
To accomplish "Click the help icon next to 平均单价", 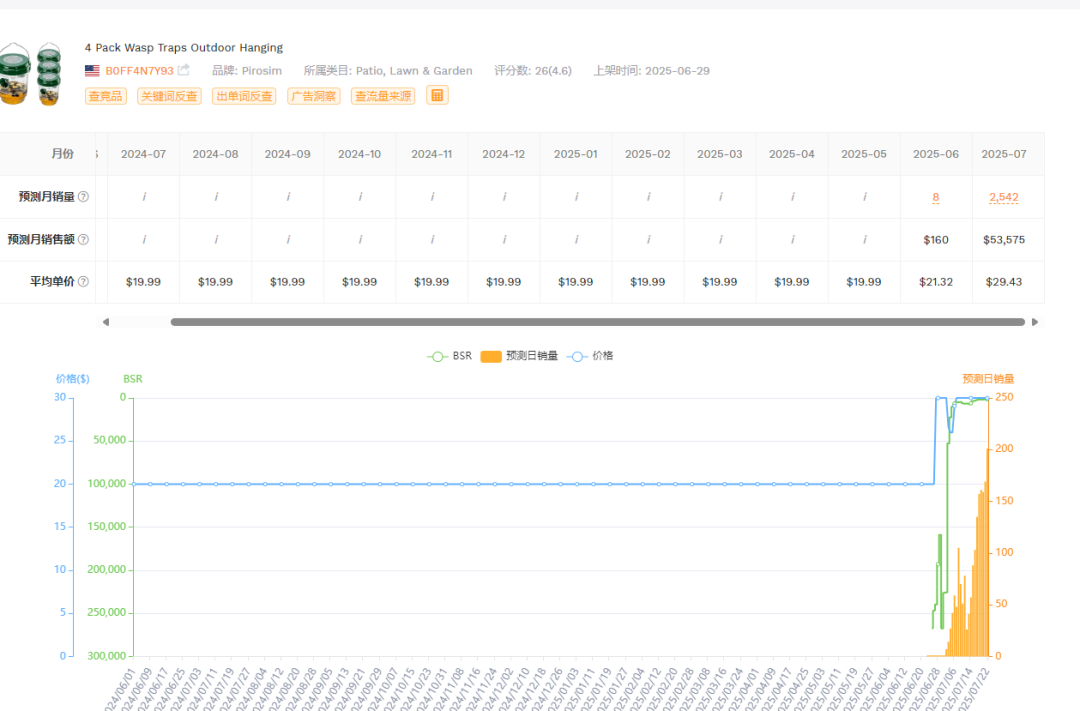I will 83,281.
